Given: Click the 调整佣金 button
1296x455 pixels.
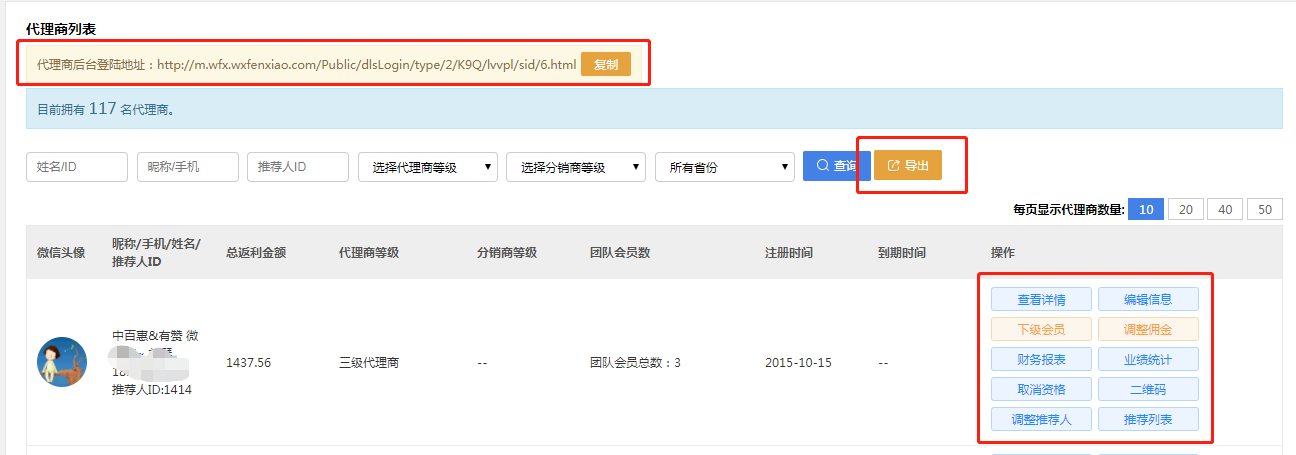Looking at the screenshot, I should 1147,329.
